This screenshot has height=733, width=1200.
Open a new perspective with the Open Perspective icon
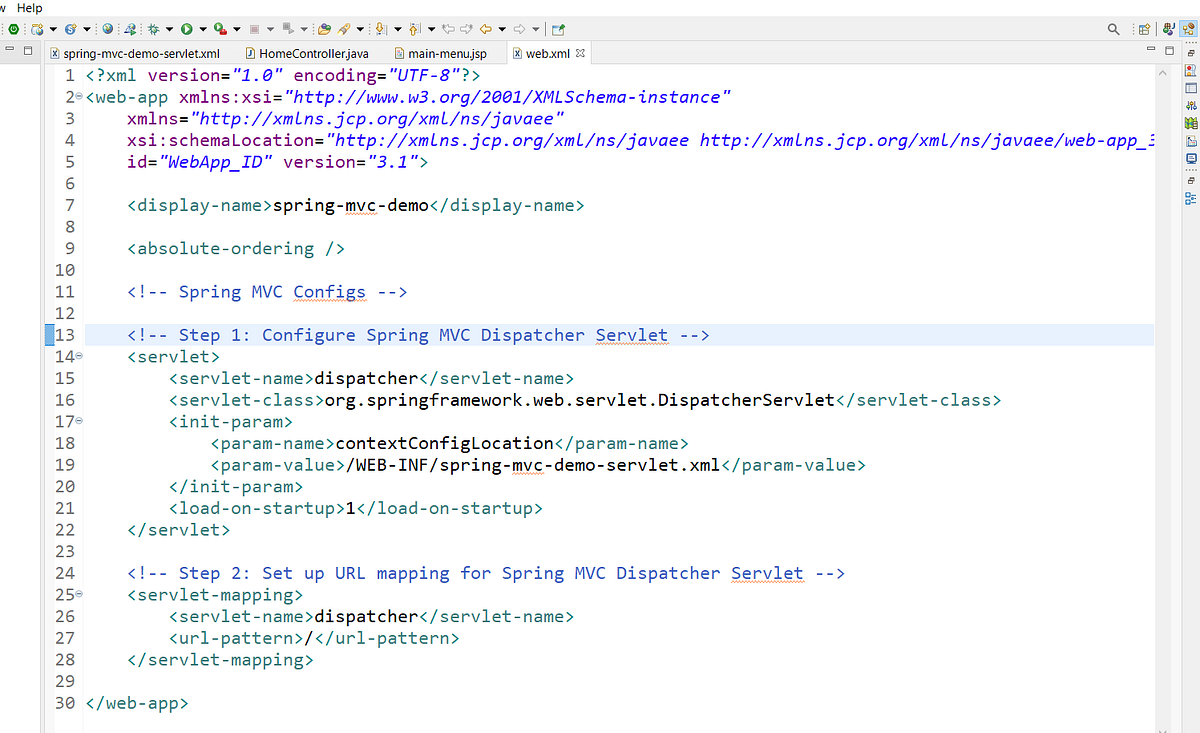pos(1144,29)
